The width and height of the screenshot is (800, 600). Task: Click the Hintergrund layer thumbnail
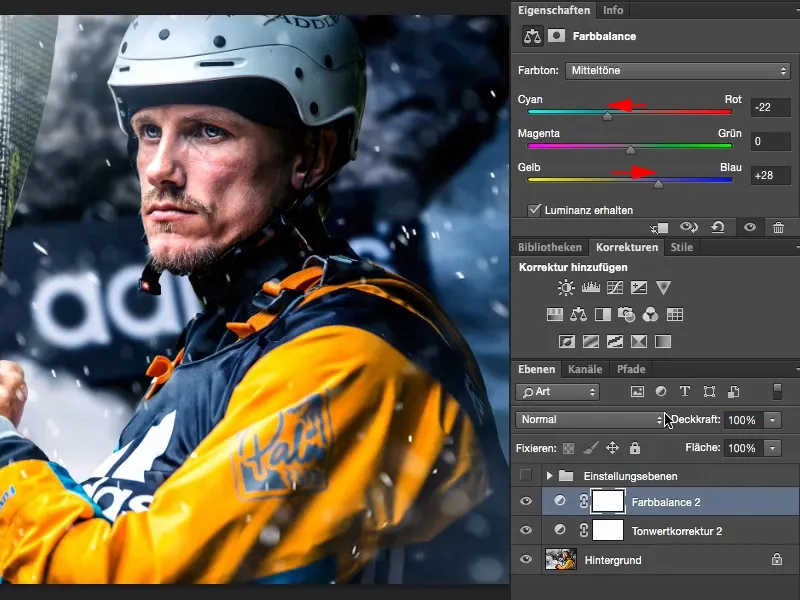[x=562, y=558]
